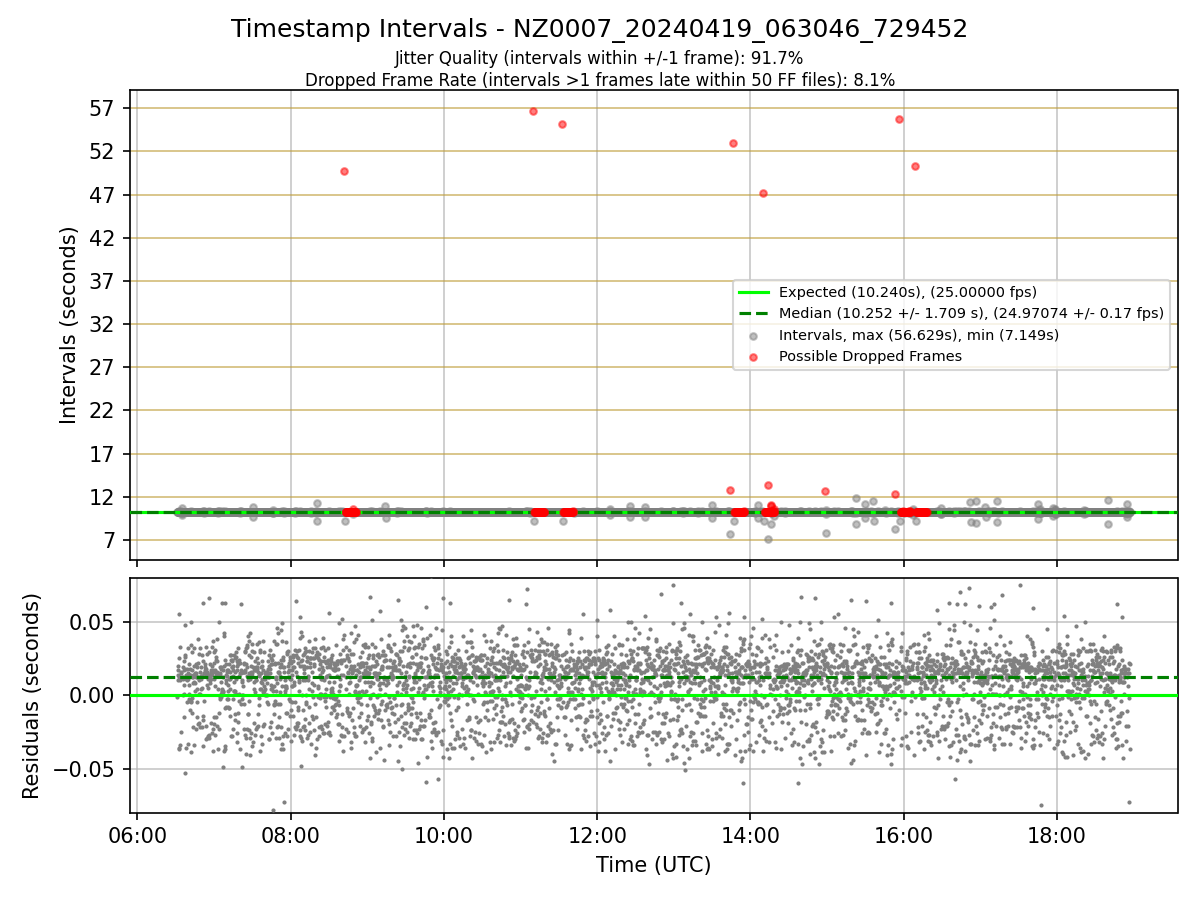Screen dimensions: 1200x900
Task: Click the Time (UTC) x-axis label
Action: (653, 865)
